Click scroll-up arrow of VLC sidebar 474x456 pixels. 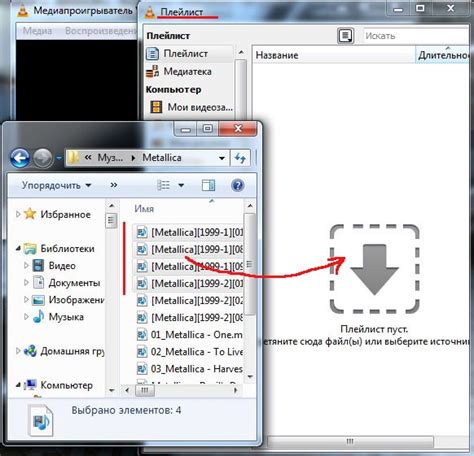point(241,52)
